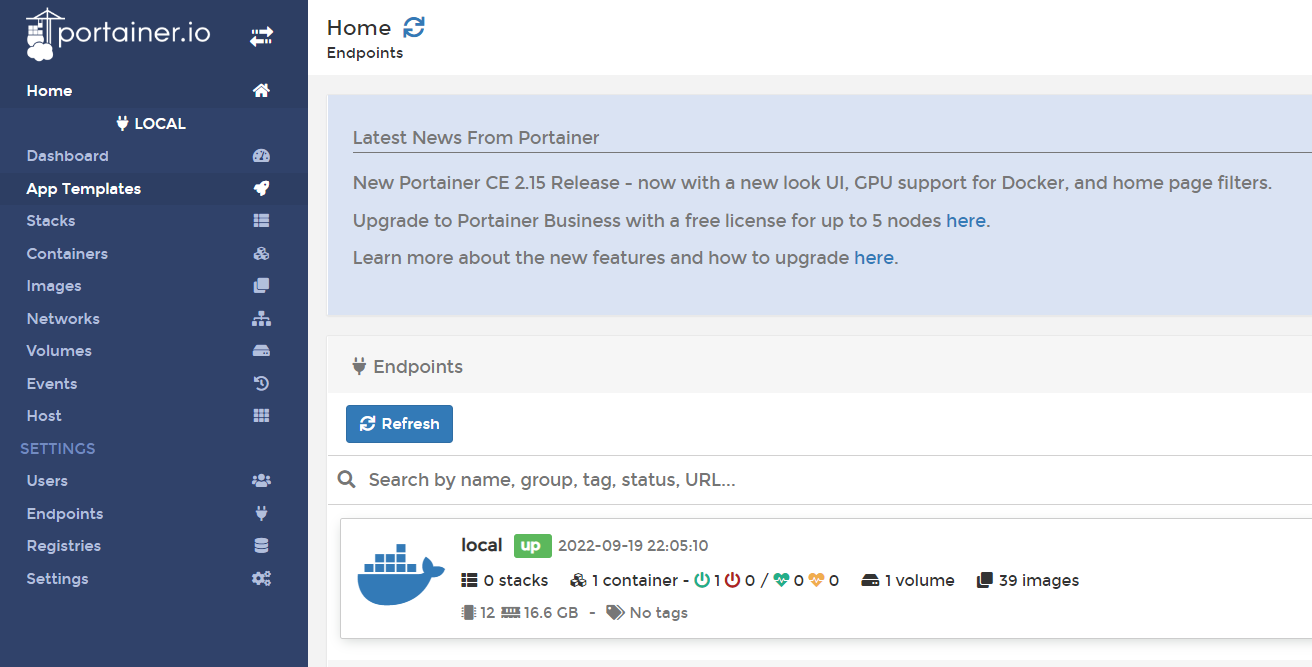Click the Dashboard gauge icon

tap(261, 156)
